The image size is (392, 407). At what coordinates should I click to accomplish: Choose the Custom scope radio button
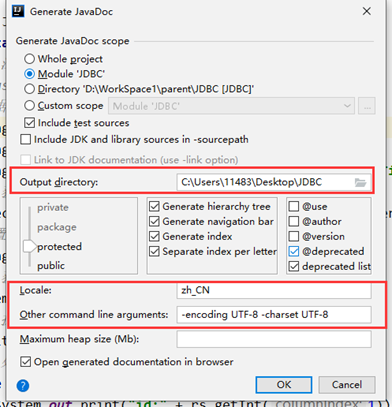(x=29, y=106)
